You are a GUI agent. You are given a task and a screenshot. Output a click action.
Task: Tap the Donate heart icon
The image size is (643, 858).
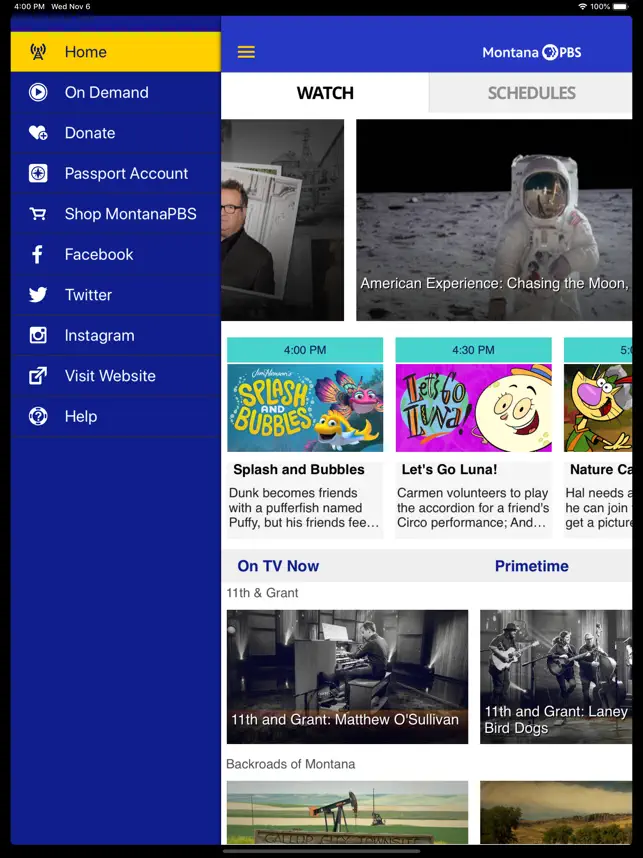tap(38, 133)
